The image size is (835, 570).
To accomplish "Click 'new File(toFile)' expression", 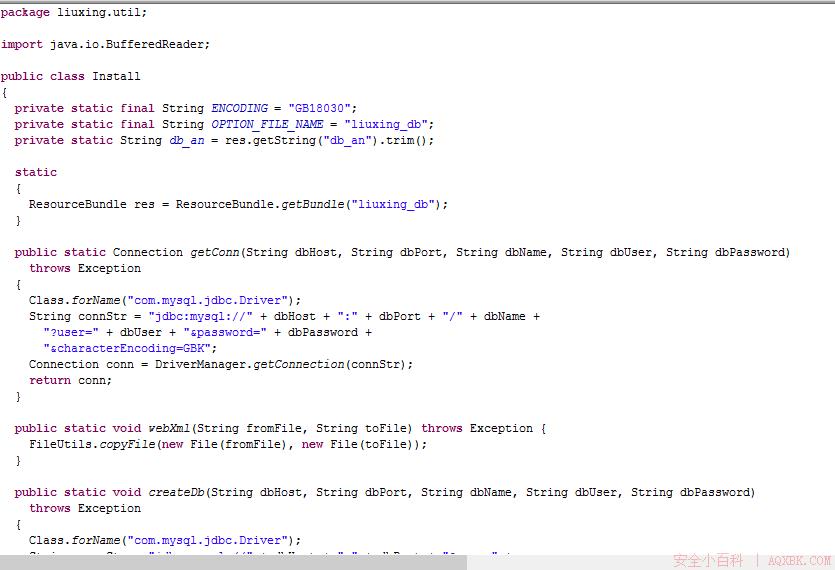I will click(x=361, y=444).
